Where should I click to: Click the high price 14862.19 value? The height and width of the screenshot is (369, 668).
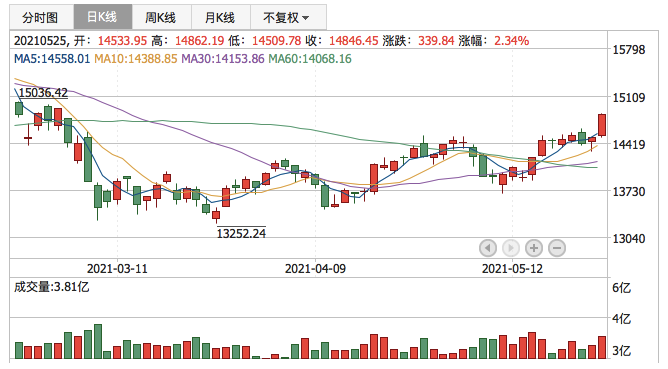click(199, 41)
